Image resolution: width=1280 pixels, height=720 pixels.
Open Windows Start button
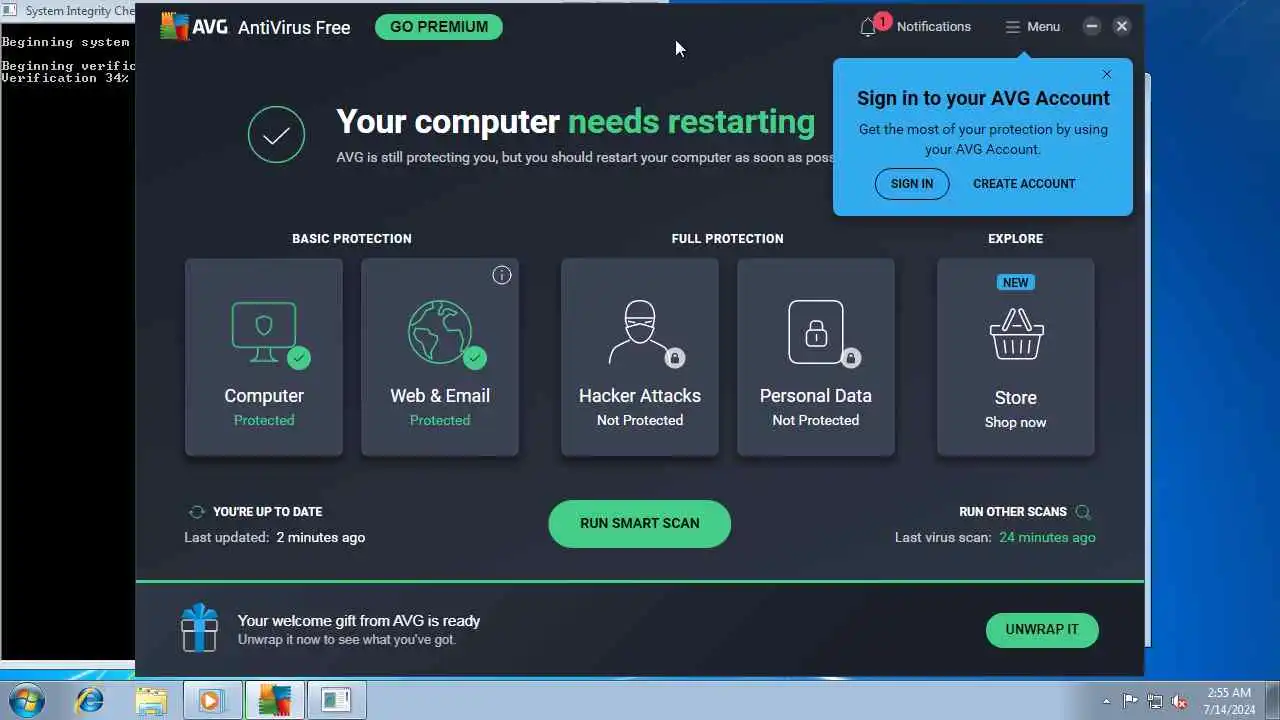(x=27, y=700)
